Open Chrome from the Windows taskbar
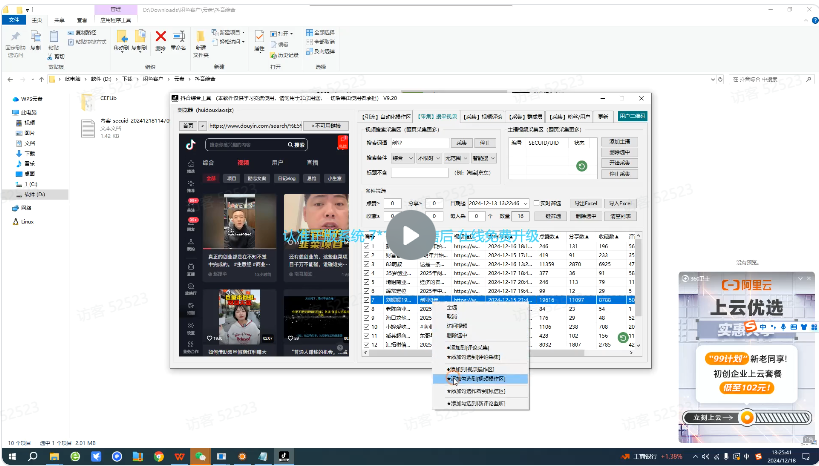Viewport: 819px width, 466px height. [158, 456]
